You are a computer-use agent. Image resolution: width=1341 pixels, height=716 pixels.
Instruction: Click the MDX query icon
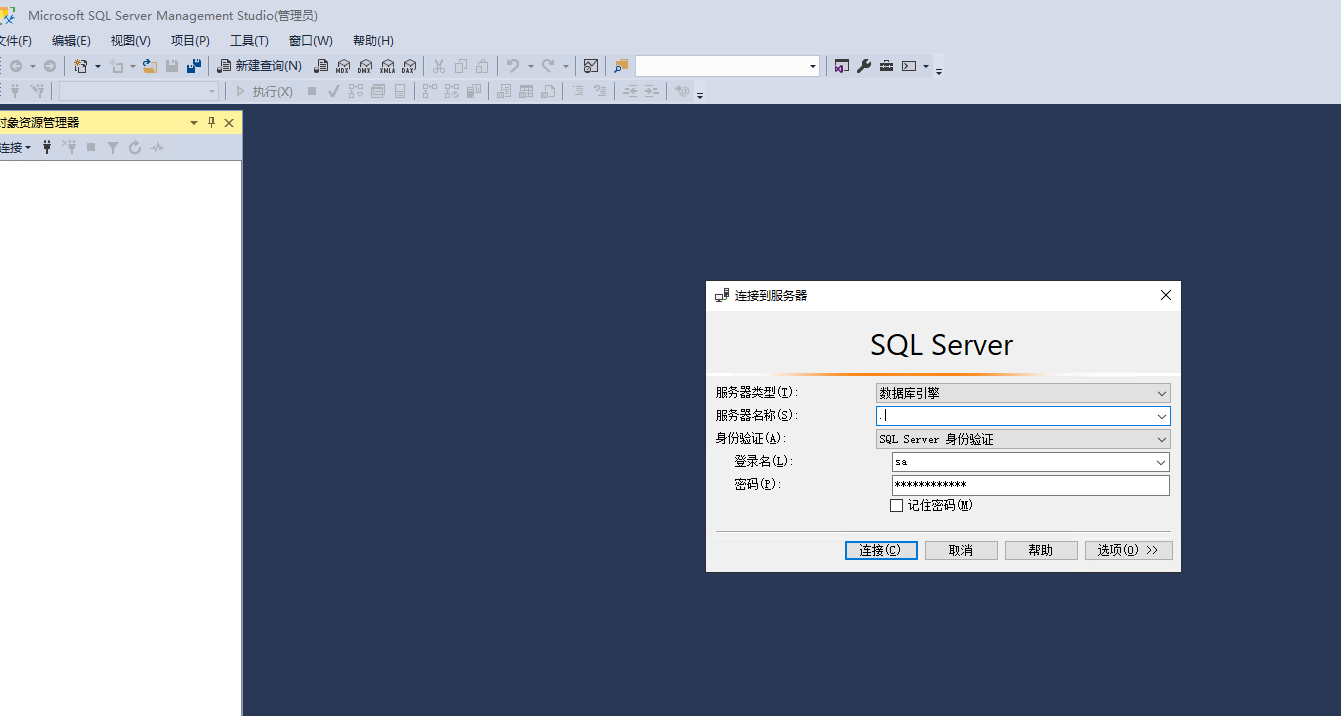(x=343, y=66)
